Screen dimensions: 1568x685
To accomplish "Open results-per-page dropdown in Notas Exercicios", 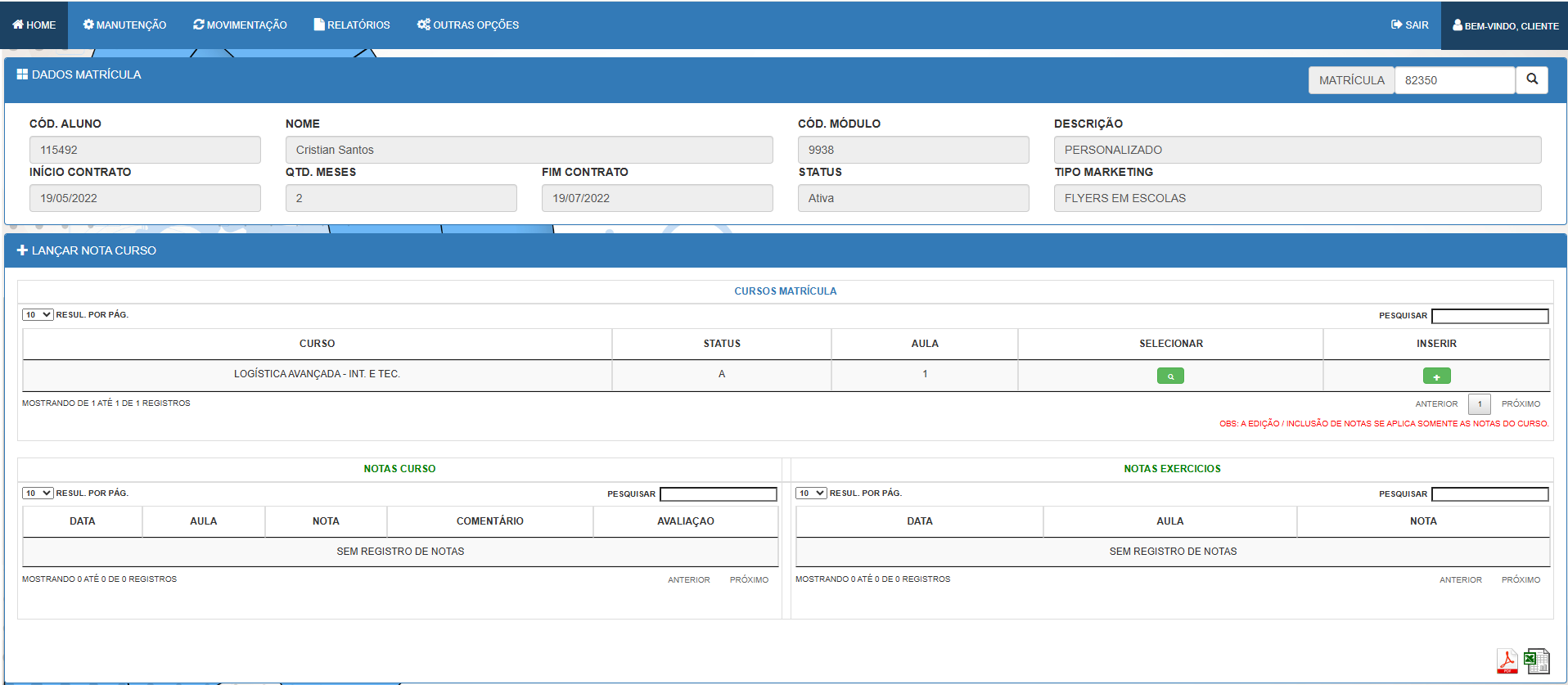I will pos(811,493).
